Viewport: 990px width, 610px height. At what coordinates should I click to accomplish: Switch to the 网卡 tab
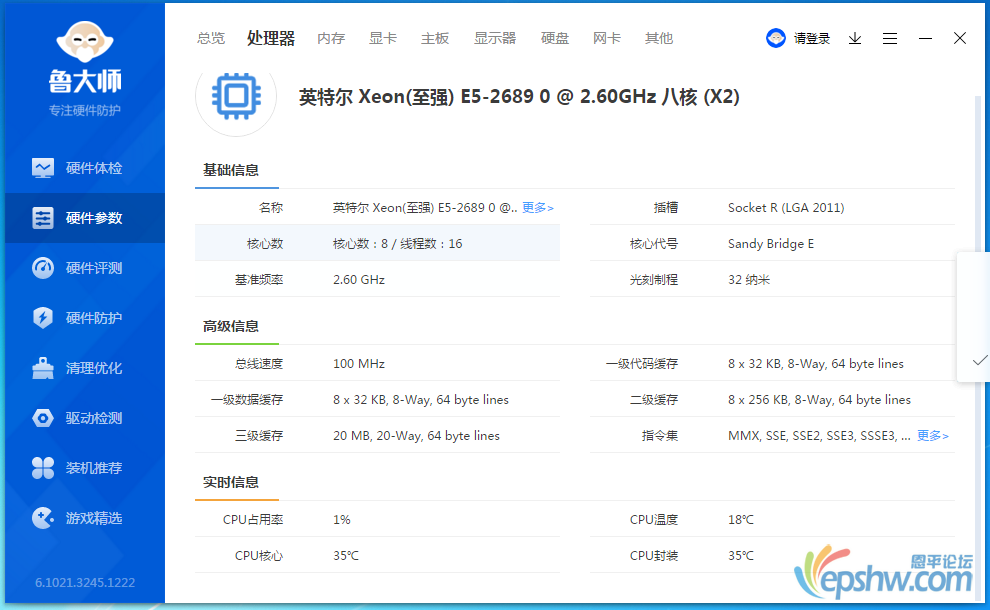(607, 39)
